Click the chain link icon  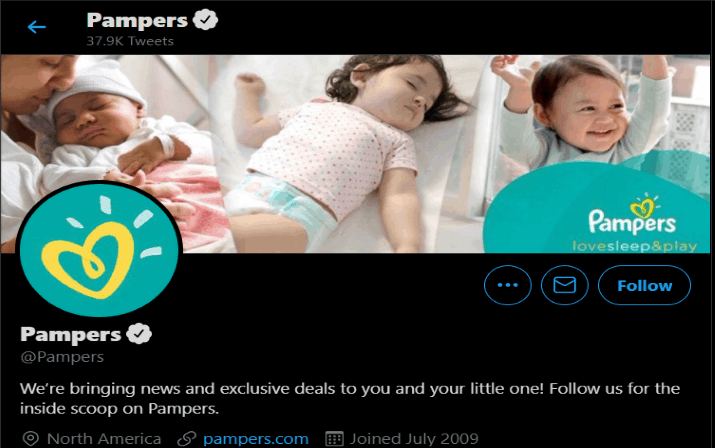[187, 439]
